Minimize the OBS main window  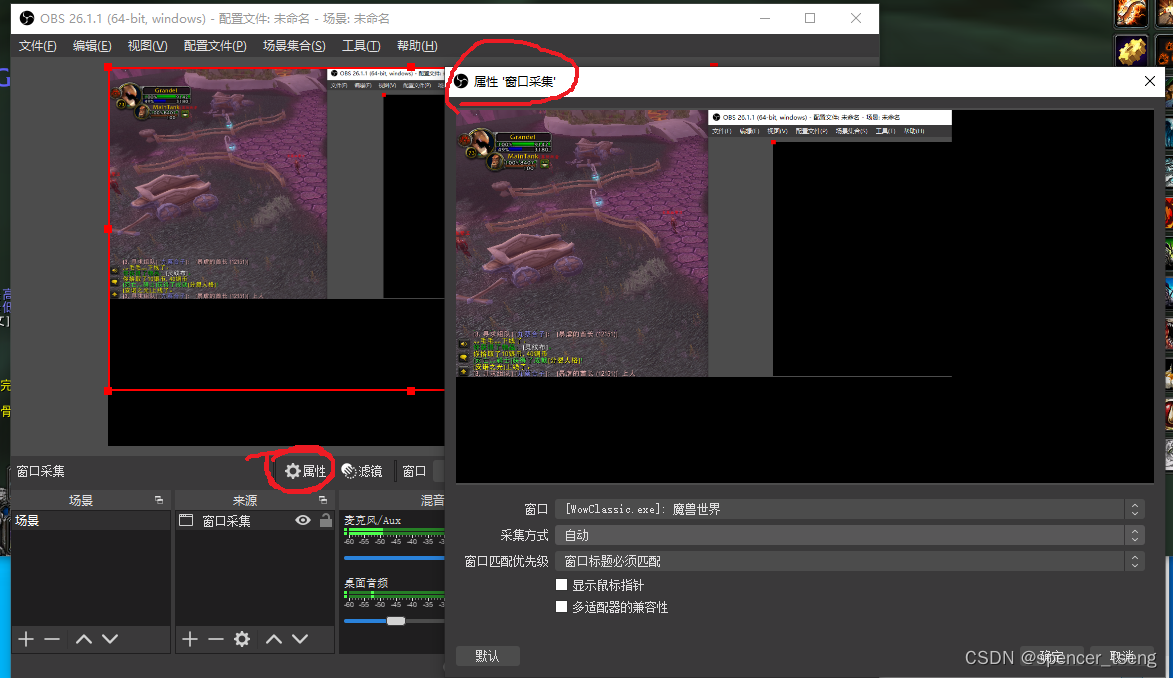(x=765, y=18)
